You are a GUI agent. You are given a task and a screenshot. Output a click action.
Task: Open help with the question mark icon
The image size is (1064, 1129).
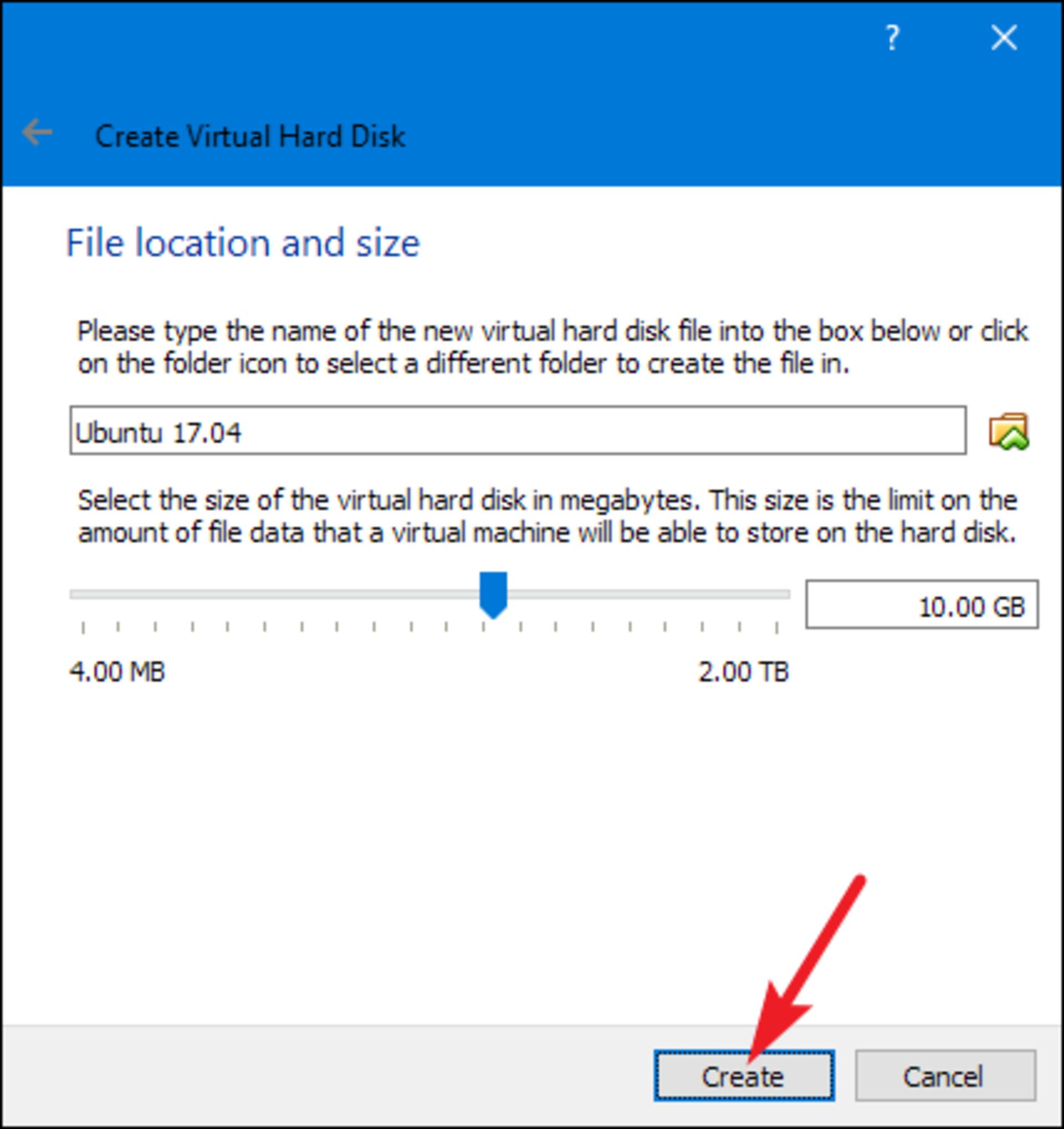(x=893, y=38)
